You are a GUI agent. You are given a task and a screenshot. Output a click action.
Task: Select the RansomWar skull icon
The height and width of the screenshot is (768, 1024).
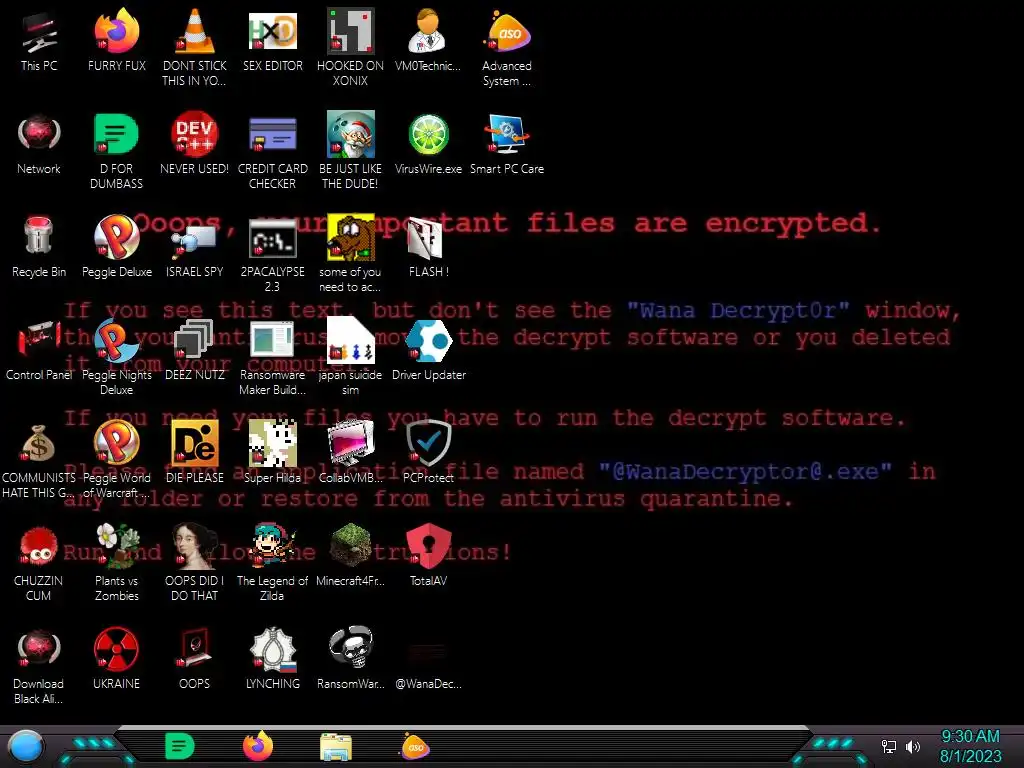click(x=351, y=660)
